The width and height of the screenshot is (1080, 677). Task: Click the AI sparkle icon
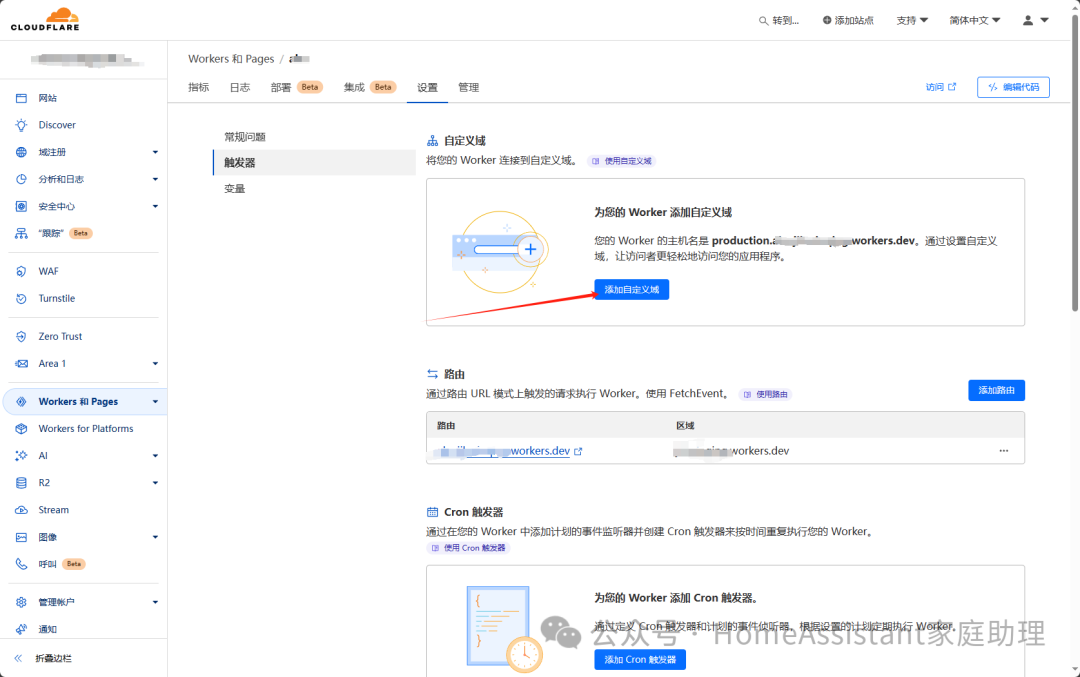(21, 456)
